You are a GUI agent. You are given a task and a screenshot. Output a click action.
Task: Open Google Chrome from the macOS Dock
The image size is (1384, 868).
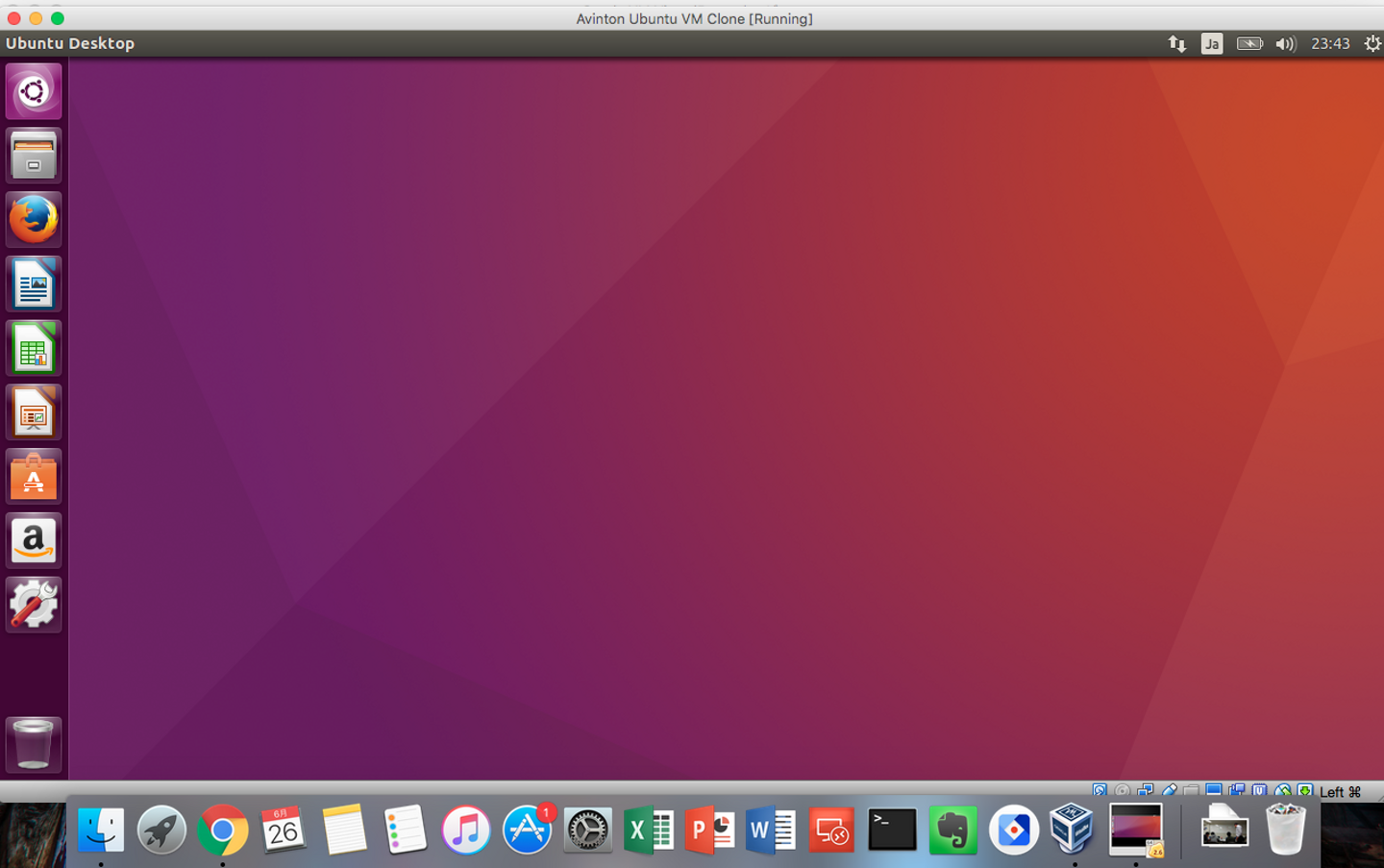(x=222, y=831)
